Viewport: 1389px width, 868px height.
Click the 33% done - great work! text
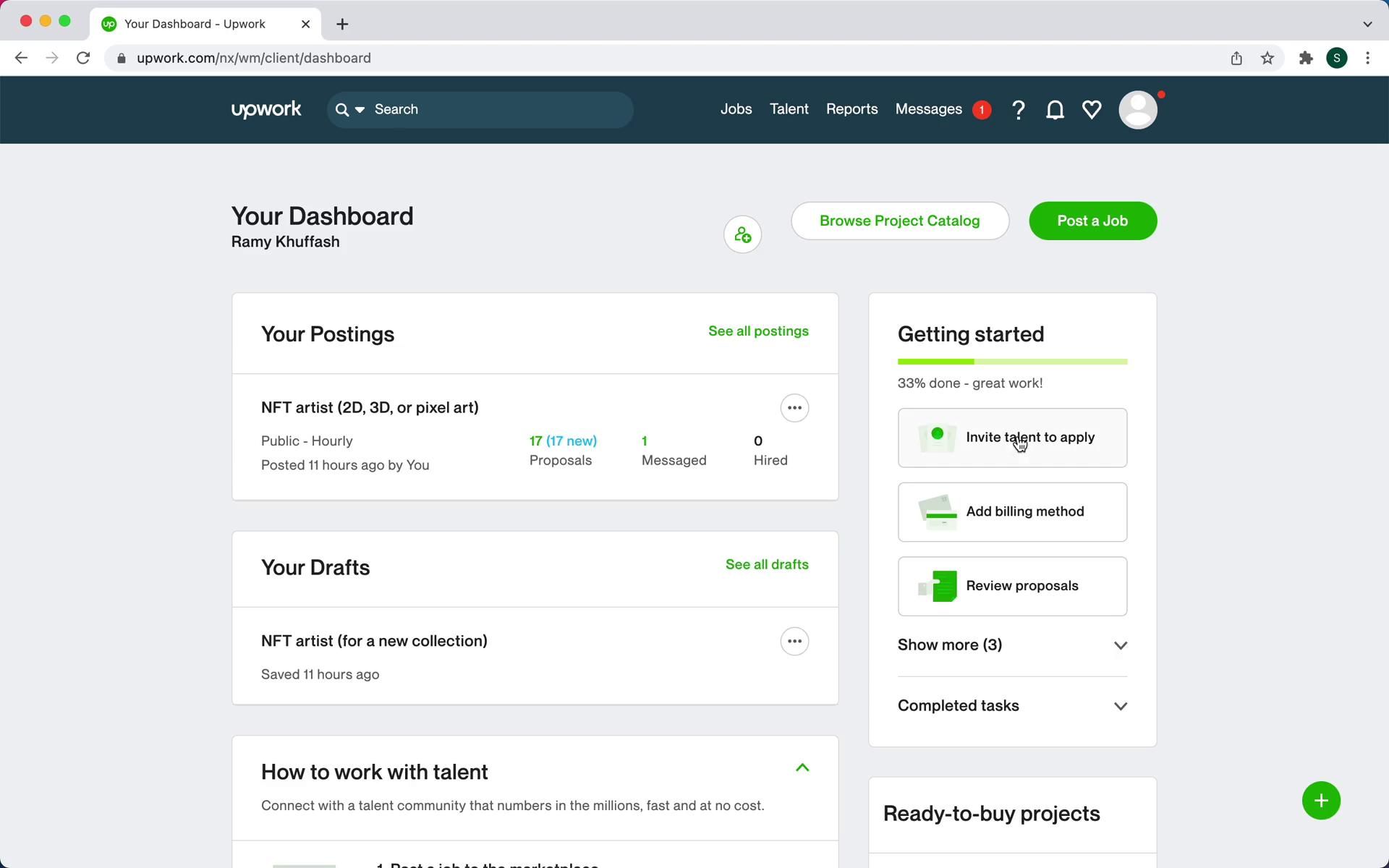pos(970,383)
